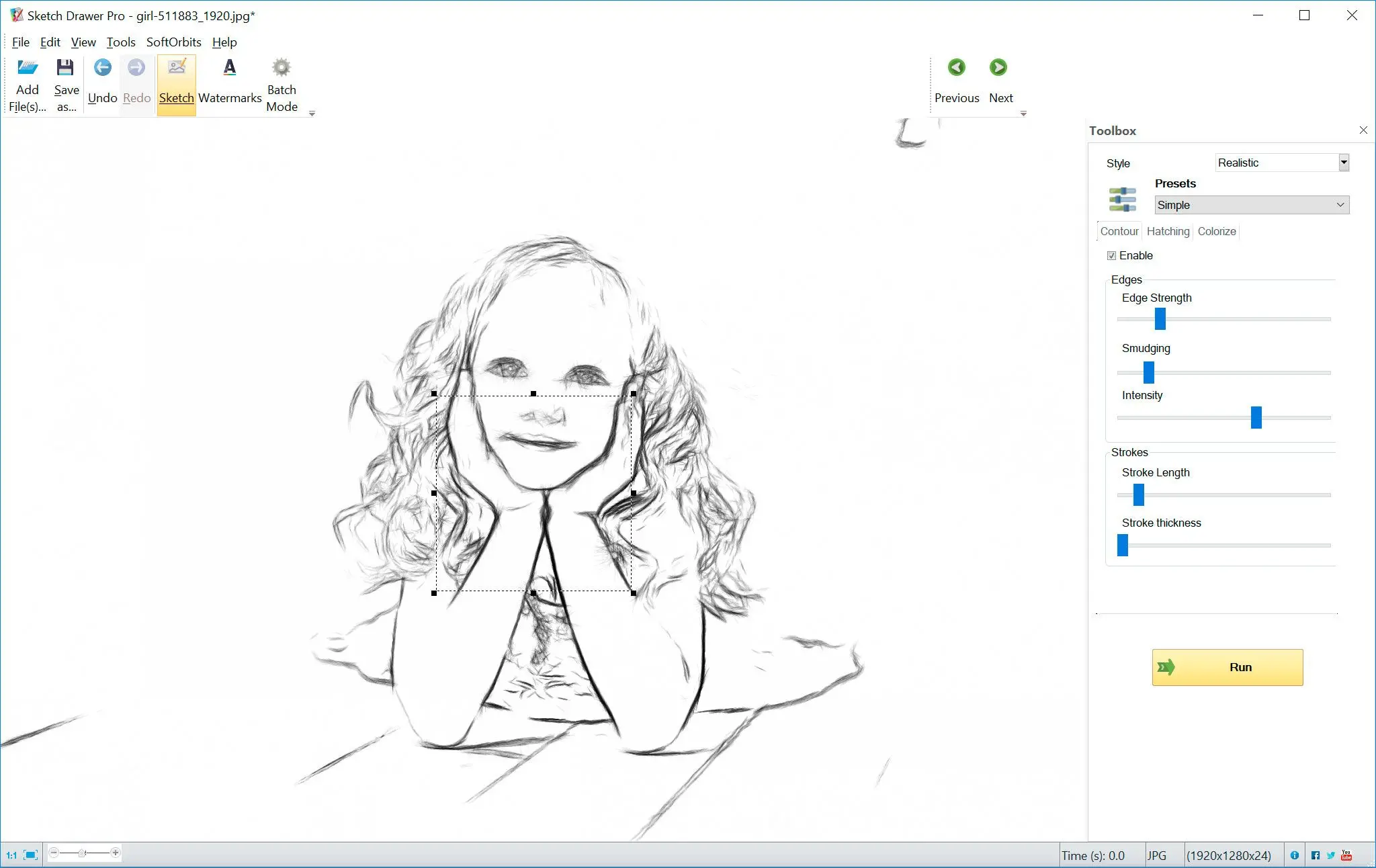Open the SoftOrbits menu
Screen dimensions: 1376x868
[x=173, y=41]
